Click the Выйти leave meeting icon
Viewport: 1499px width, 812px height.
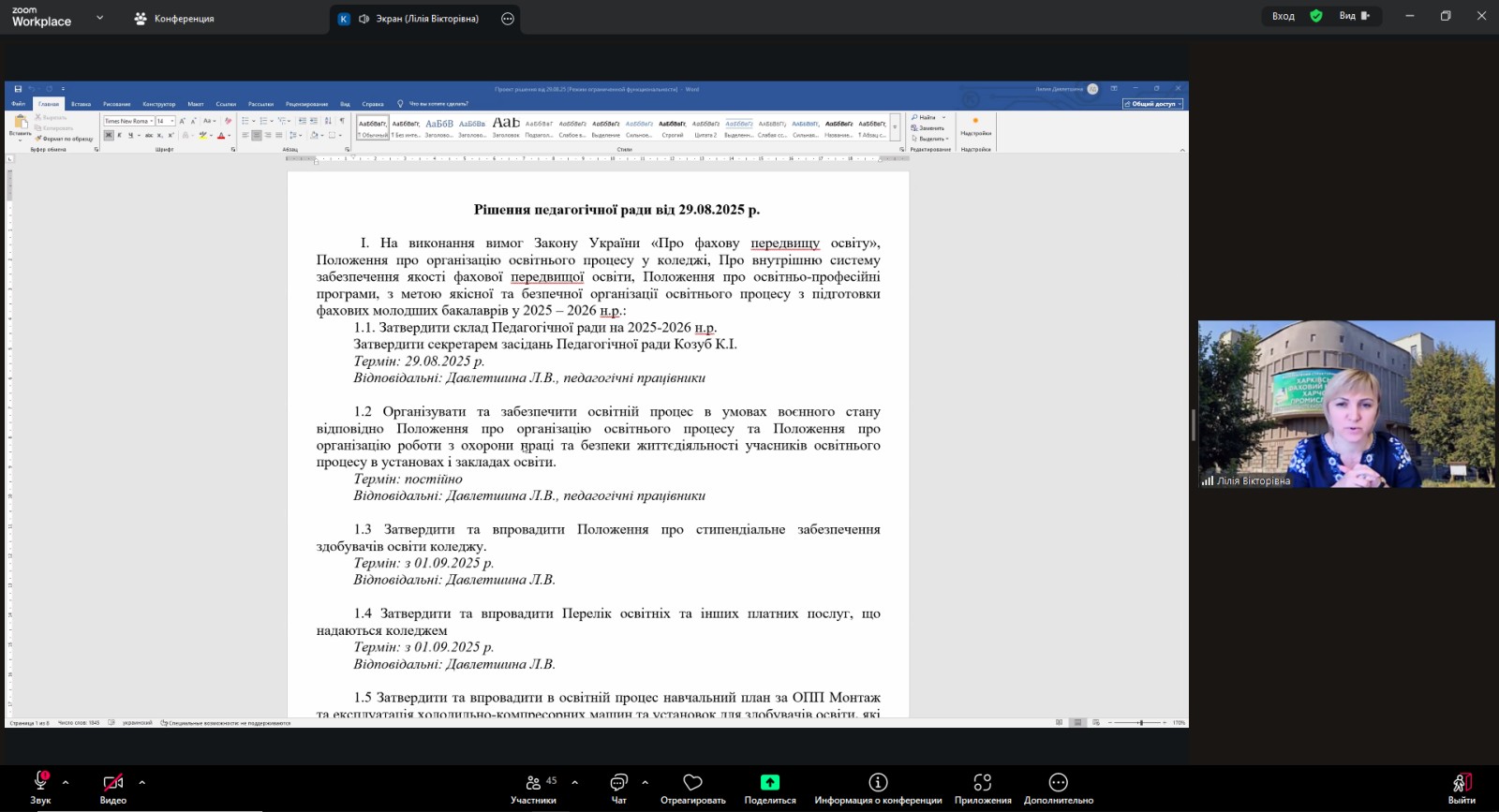(1462, 782)
